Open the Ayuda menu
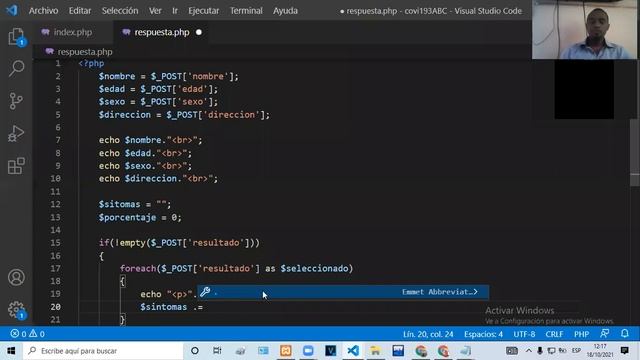Viewport: 640px width, 360px height. coord(285,11)
